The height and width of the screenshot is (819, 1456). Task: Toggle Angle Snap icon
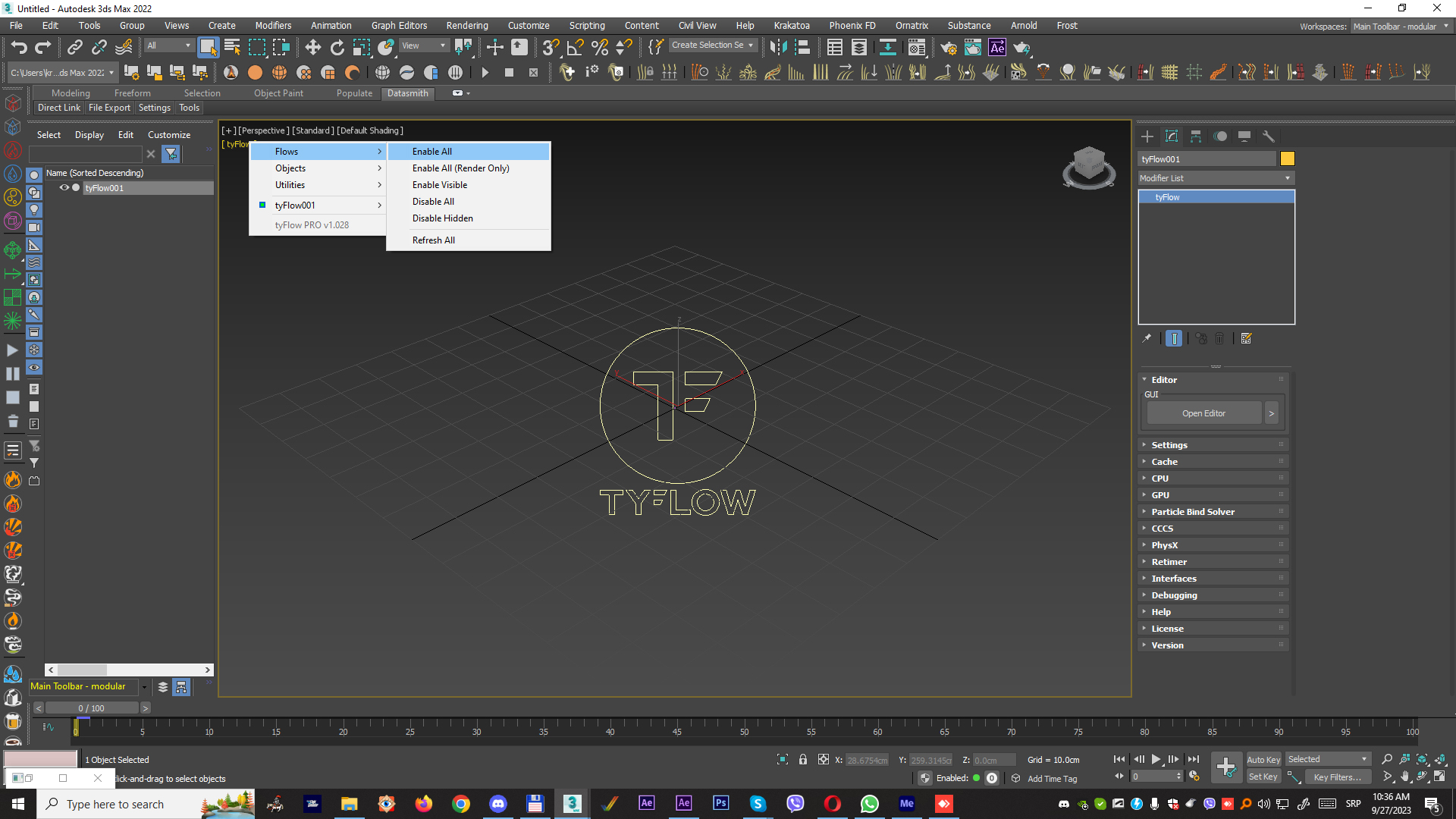[x=575, y=47]
